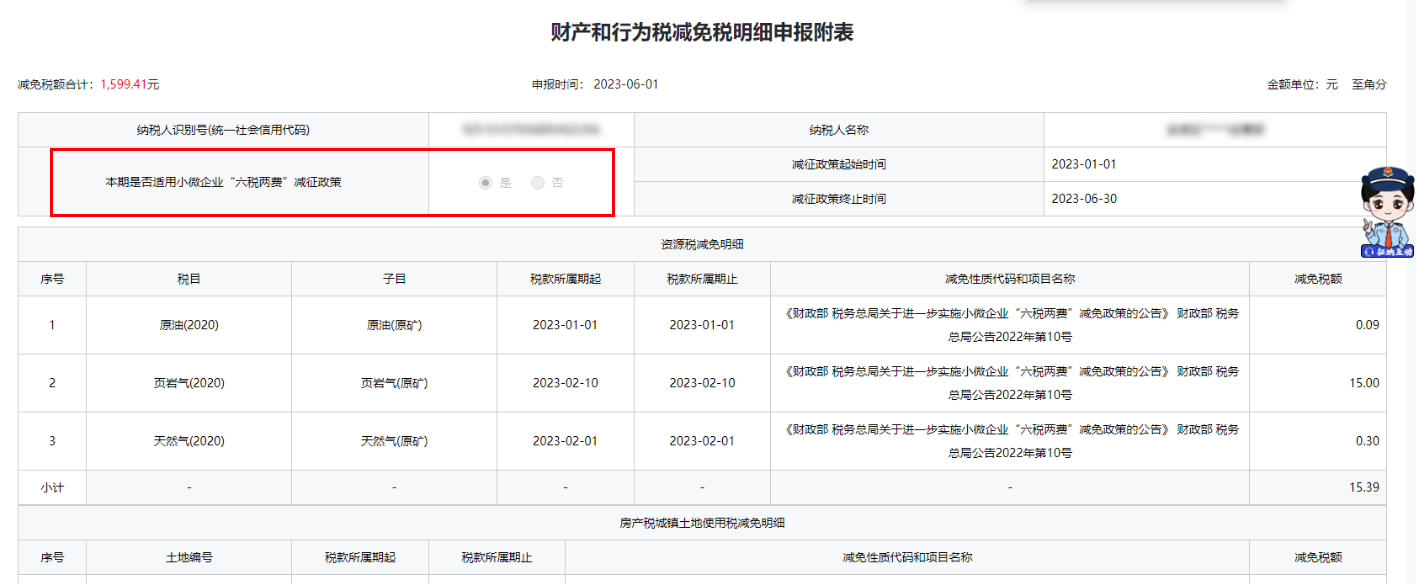This screenshot has height=584, width=1416.
Task: Click the 征纳互动 label under the mascot
Action: [x=1388, y=252]
